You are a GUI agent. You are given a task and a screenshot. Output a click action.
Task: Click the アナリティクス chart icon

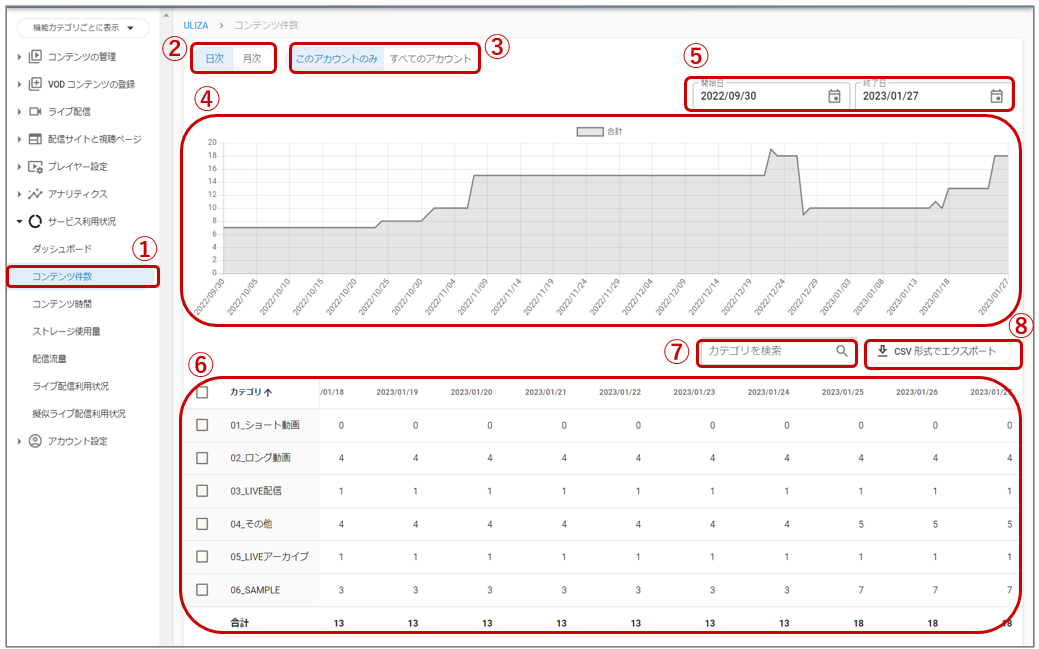pos(35,194)
